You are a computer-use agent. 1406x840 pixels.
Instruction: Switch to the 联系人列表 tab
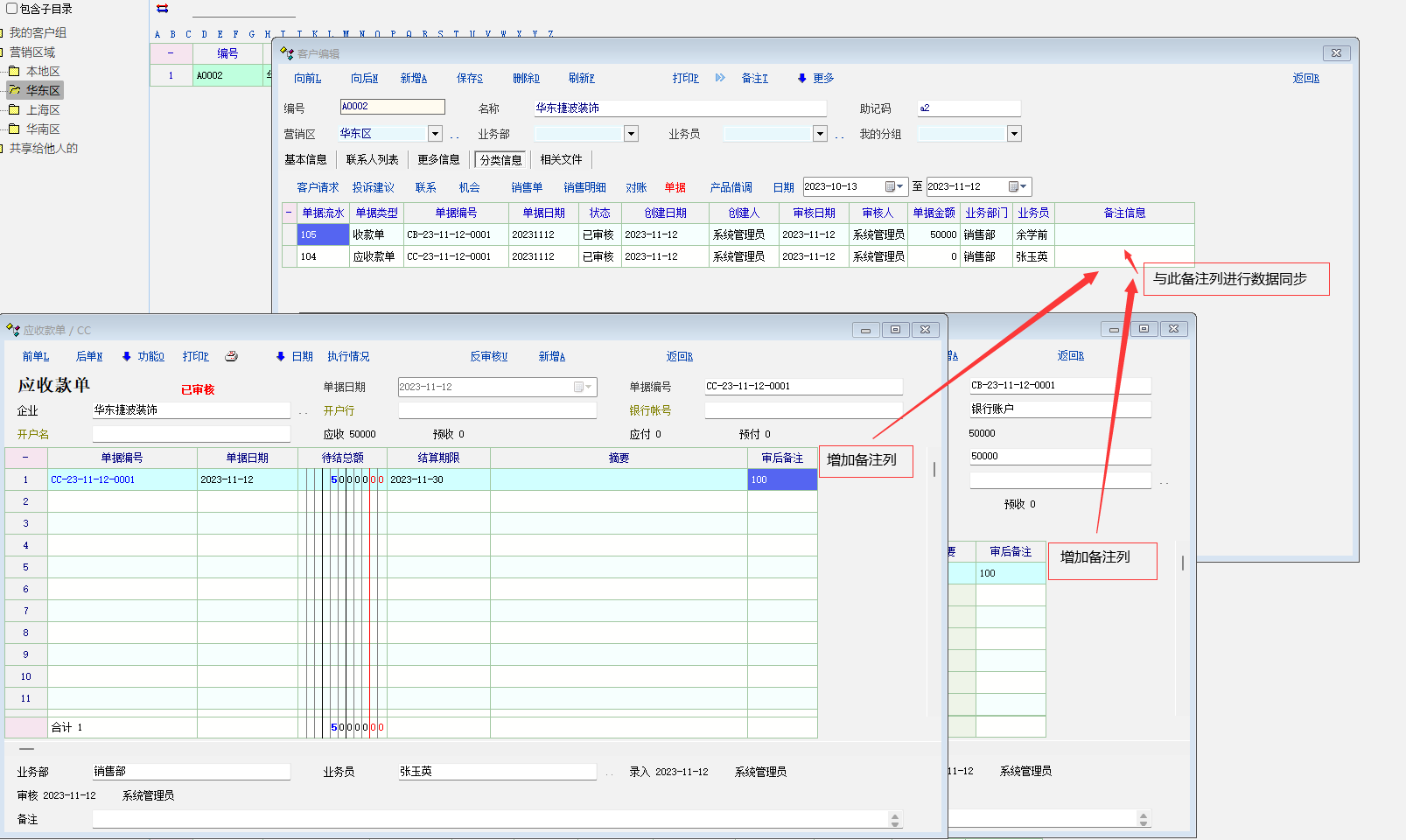(372, 159)
